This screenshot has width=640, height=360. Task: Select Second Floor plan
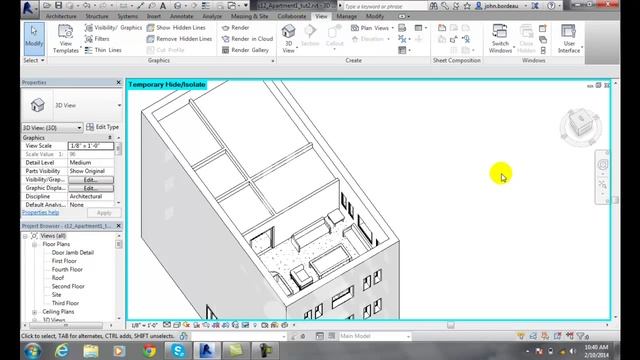click(x=68, y=286)
